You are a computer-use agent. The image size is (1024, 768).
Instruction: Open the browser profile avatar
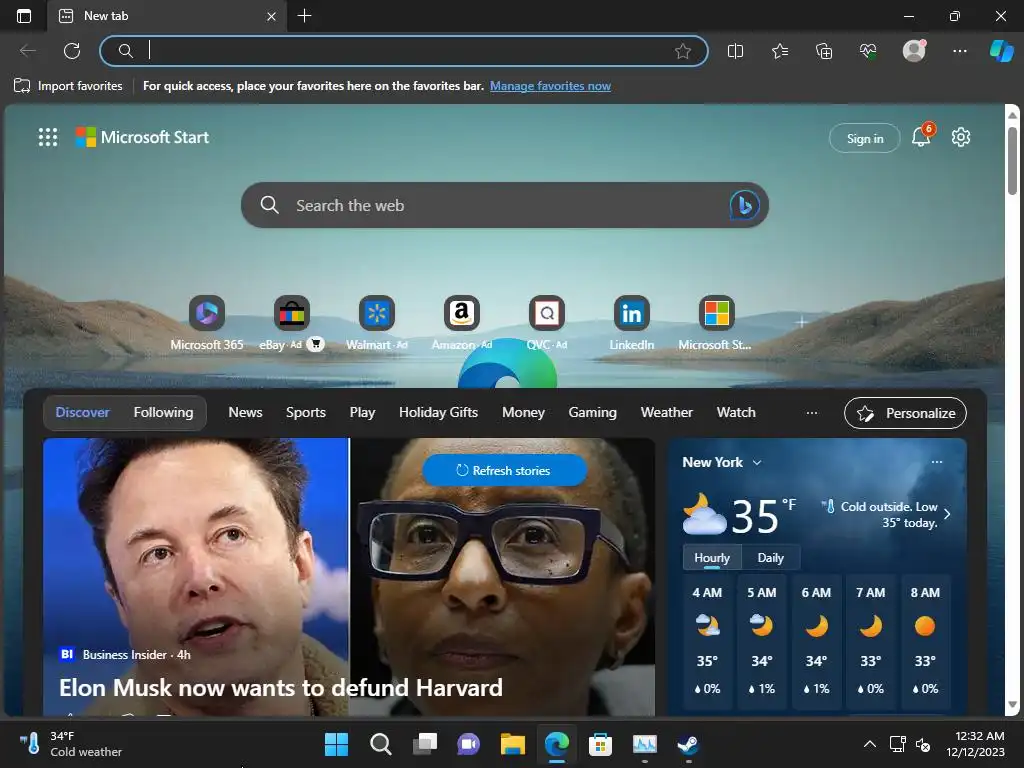coord(914,50)
